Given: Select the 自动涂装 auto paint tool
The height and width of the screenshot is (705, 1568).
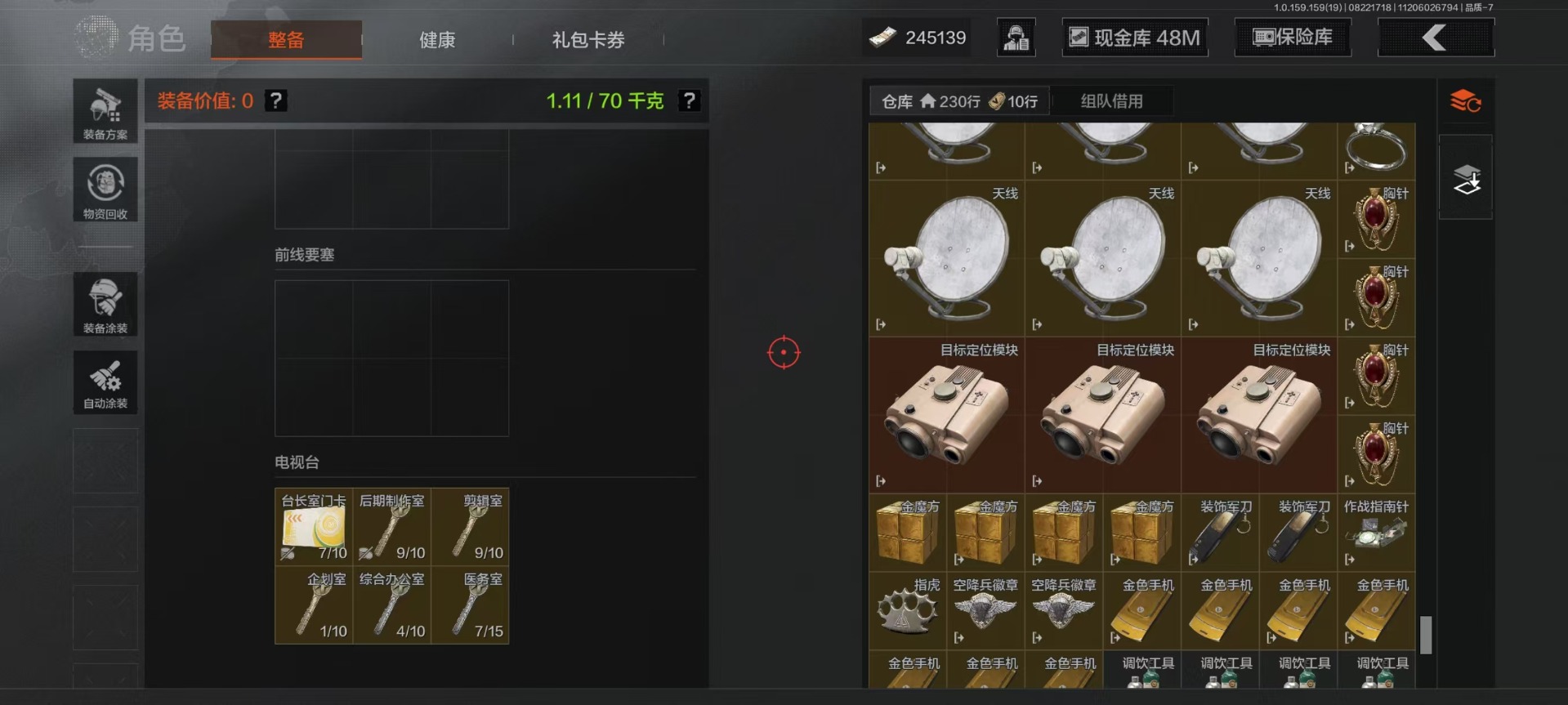Looking at the screenshot, I should click(105, 382).
